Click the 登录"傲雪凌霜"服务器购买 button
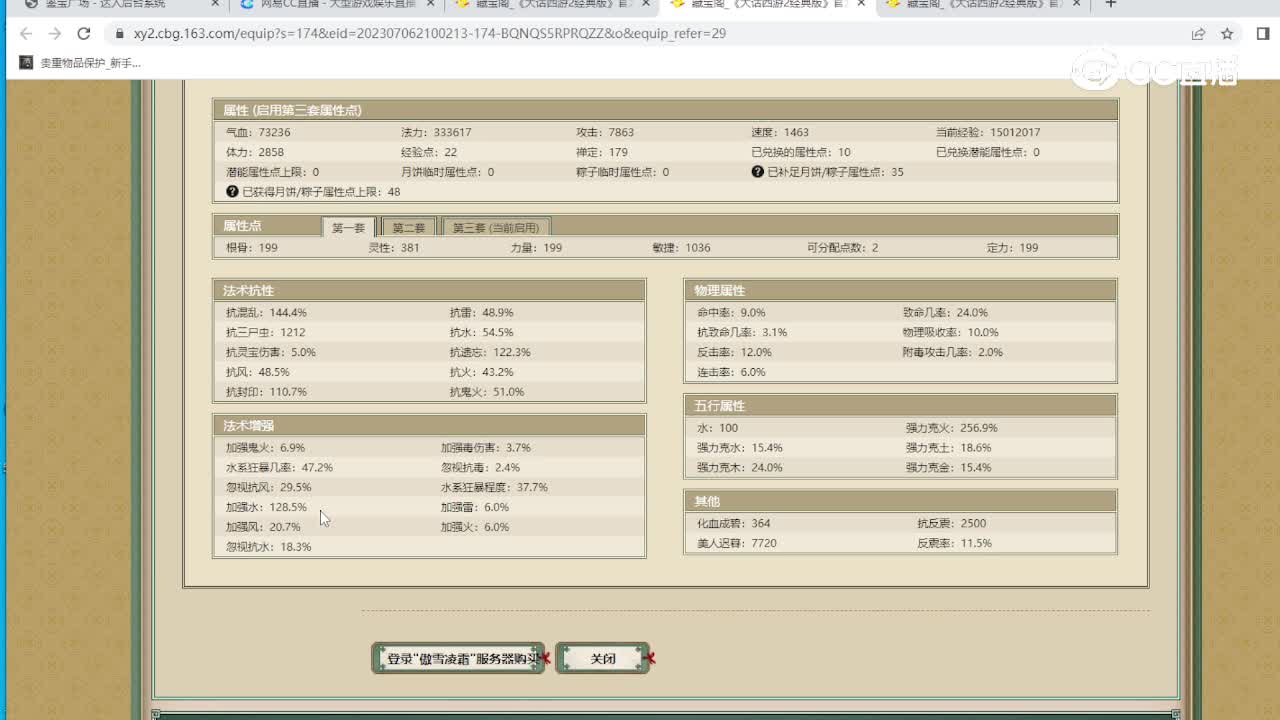Screen dimensions: 1280x720 pos(458,659)
